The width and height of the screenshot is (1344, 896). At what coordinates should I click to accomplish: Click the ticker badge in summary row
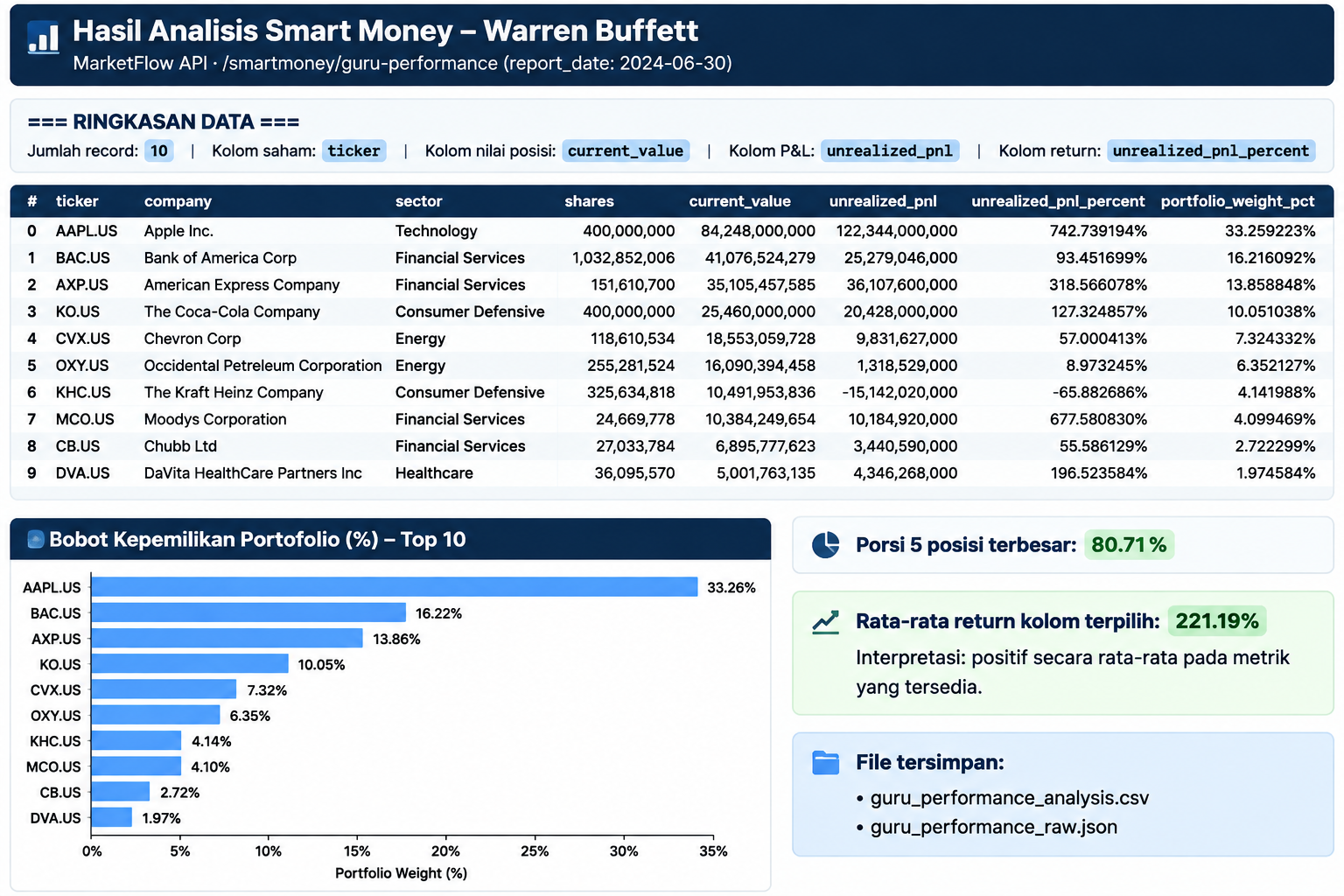point(353,150)
